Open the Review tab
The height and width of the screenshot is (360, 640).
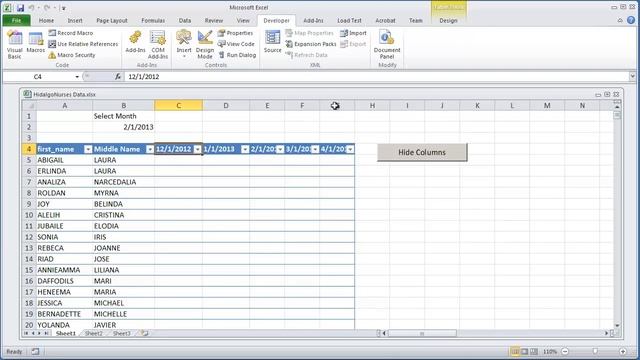214,20
